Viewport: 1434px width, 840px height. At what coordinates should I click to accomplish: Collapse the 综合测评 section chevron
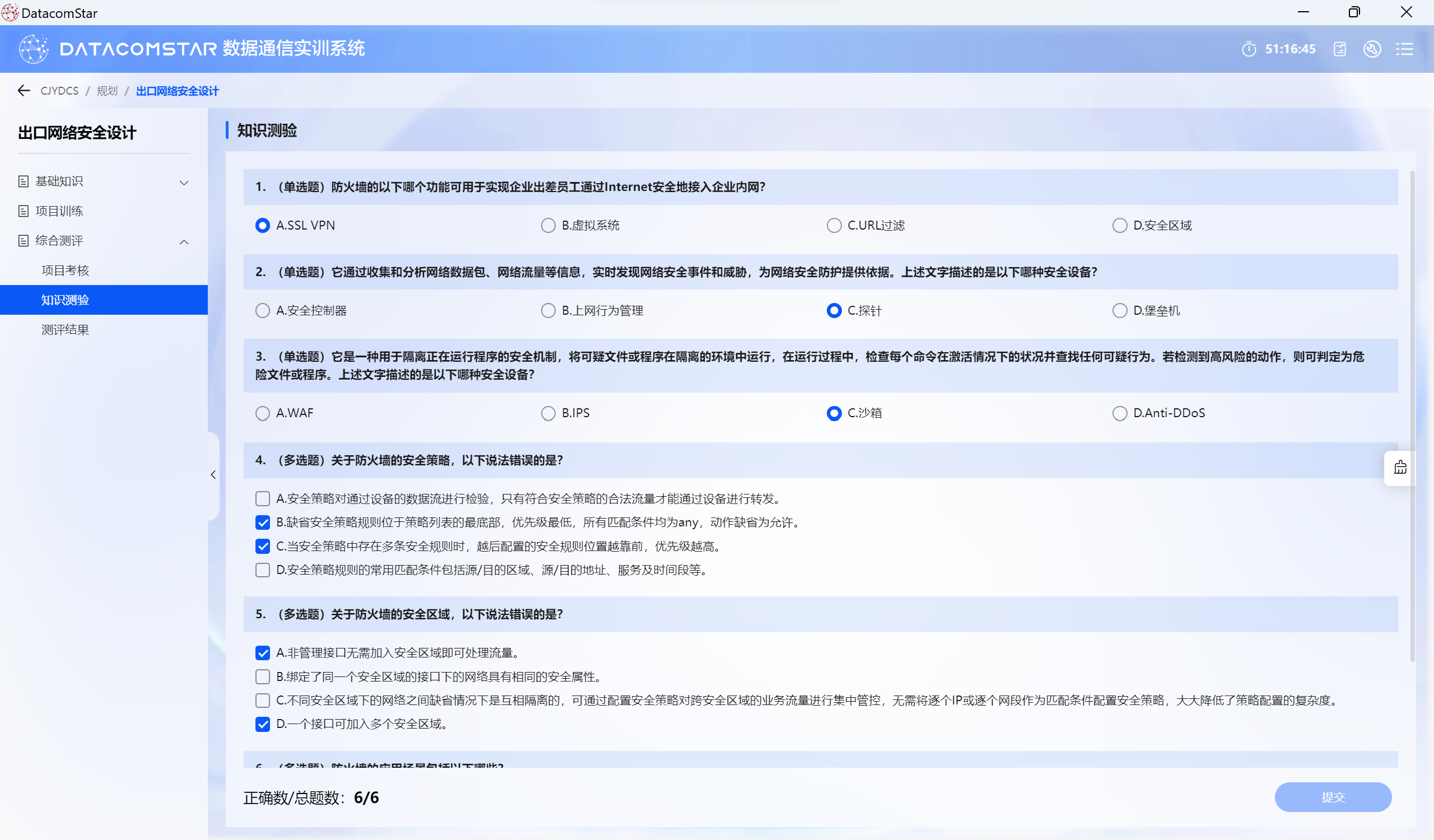[184, 242]
